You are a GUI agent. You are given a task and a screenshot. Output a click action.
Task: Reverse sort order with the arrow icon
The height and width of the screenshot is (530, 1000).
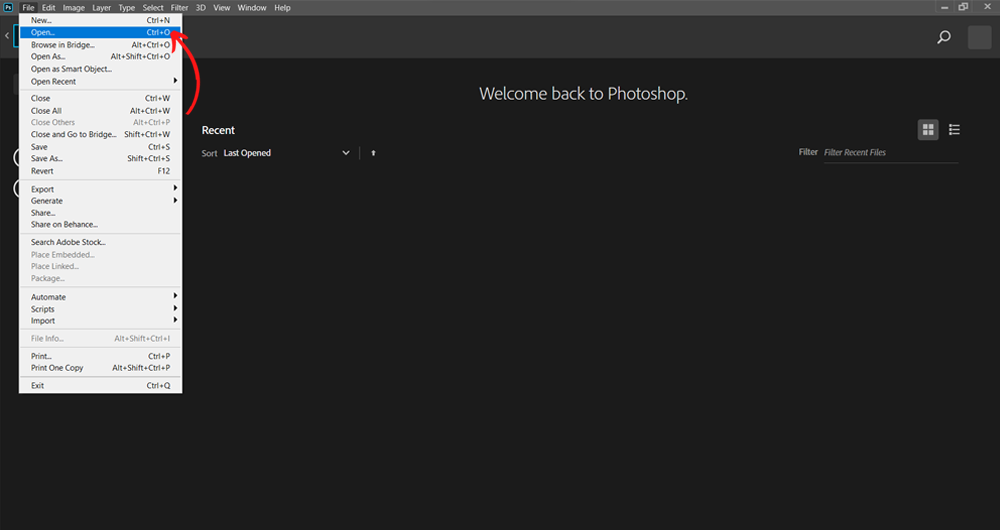[x=373, y=153]
